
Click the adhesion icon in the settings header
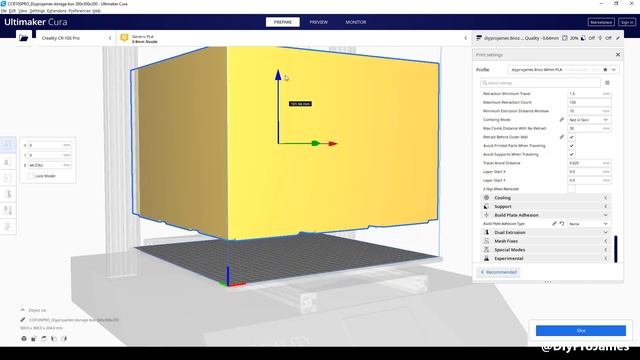(x=600, y=38)
